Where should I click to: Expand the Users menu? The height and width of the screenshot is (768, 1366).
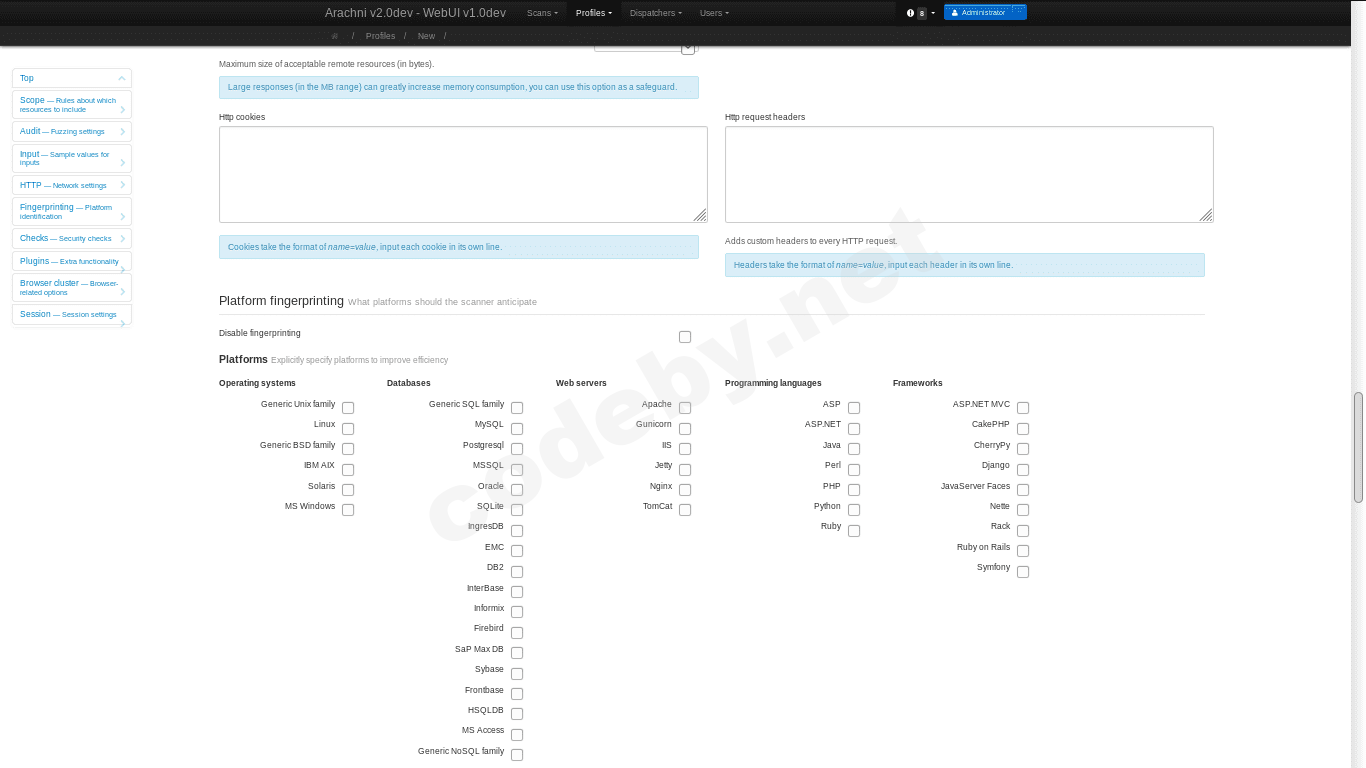[714, 13]
